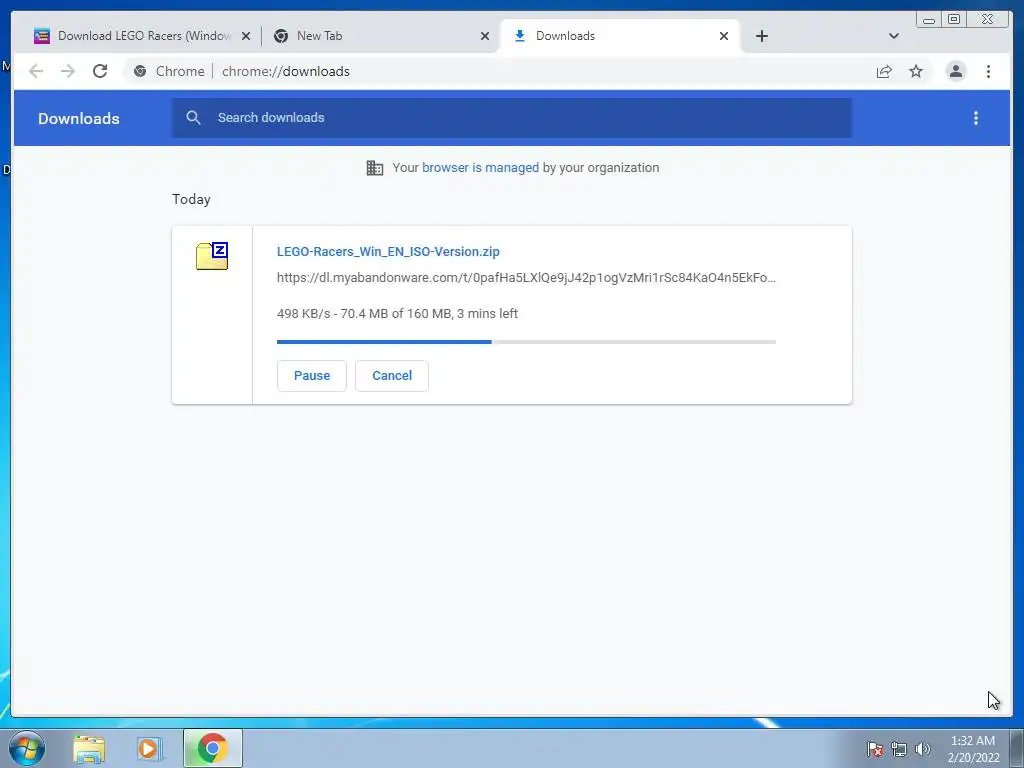The height and width of the screenshot is (768, 1024).
Task: Click the download speed and size status text
Action: [x=397, y=313]
